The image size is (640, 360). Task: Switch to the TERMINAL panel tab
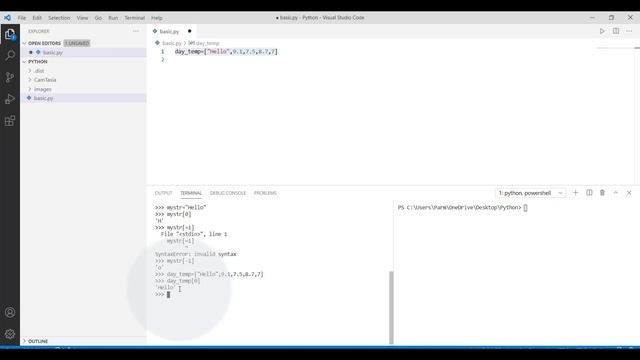coord(191,193)
